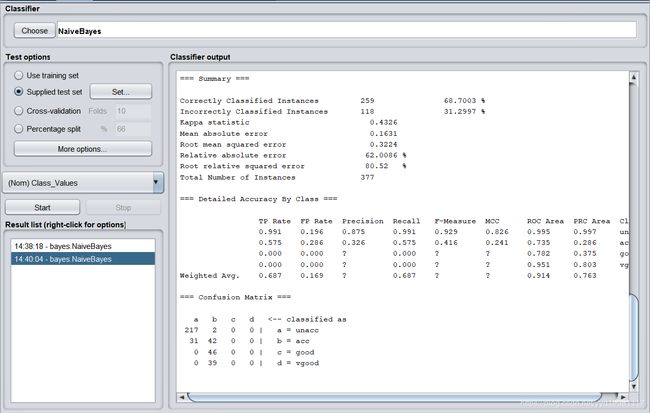The height and width of the screenshot is (413, 650).
Task: Click the Start button
Action: coord(42,207)
